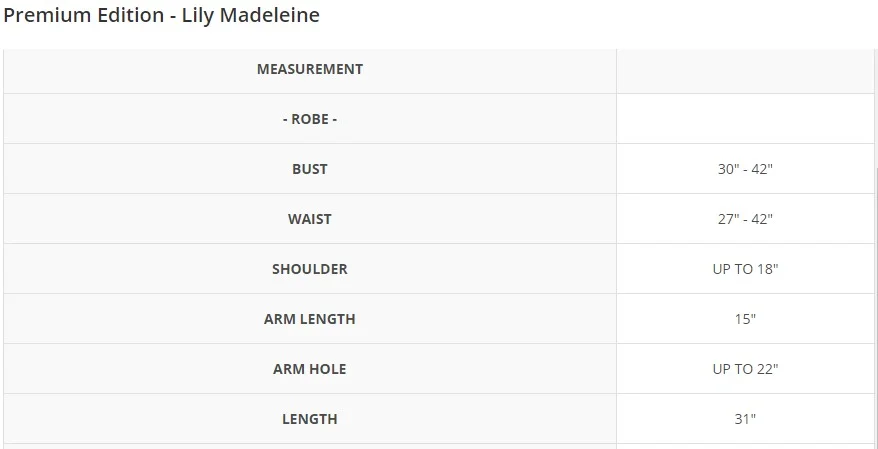Click the vertical scrollbar at right edge

pos(876,308)
